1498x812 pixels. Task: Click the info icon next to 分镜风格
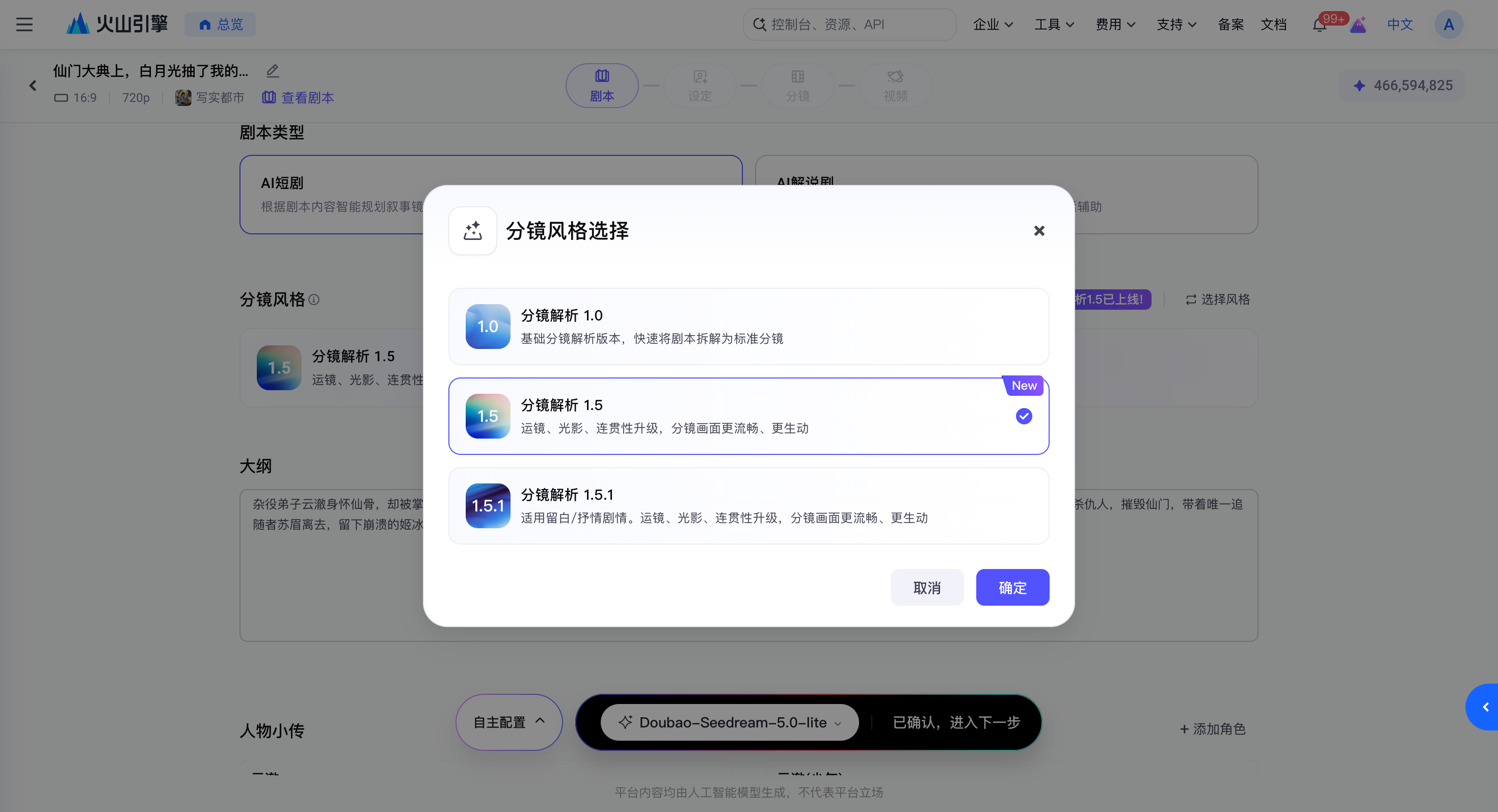314,300
